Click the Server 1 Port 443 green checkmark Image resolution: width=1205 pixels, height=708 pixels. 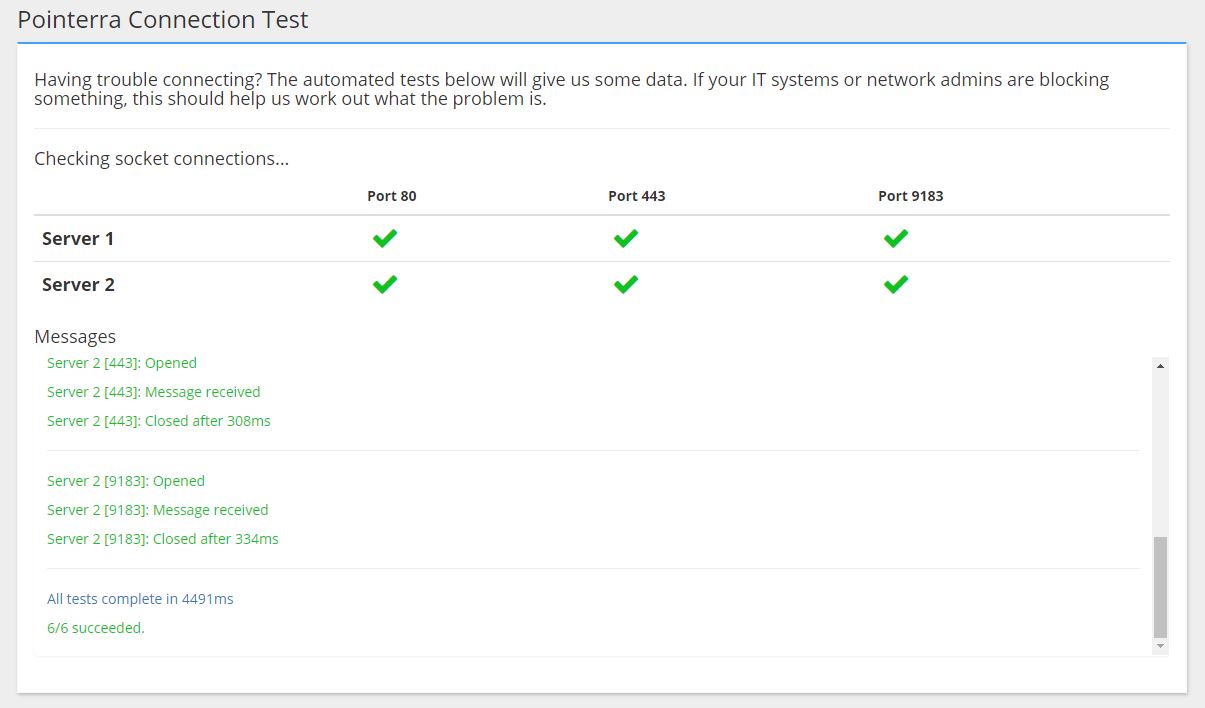pyautogui.click(x=626, y=238)
